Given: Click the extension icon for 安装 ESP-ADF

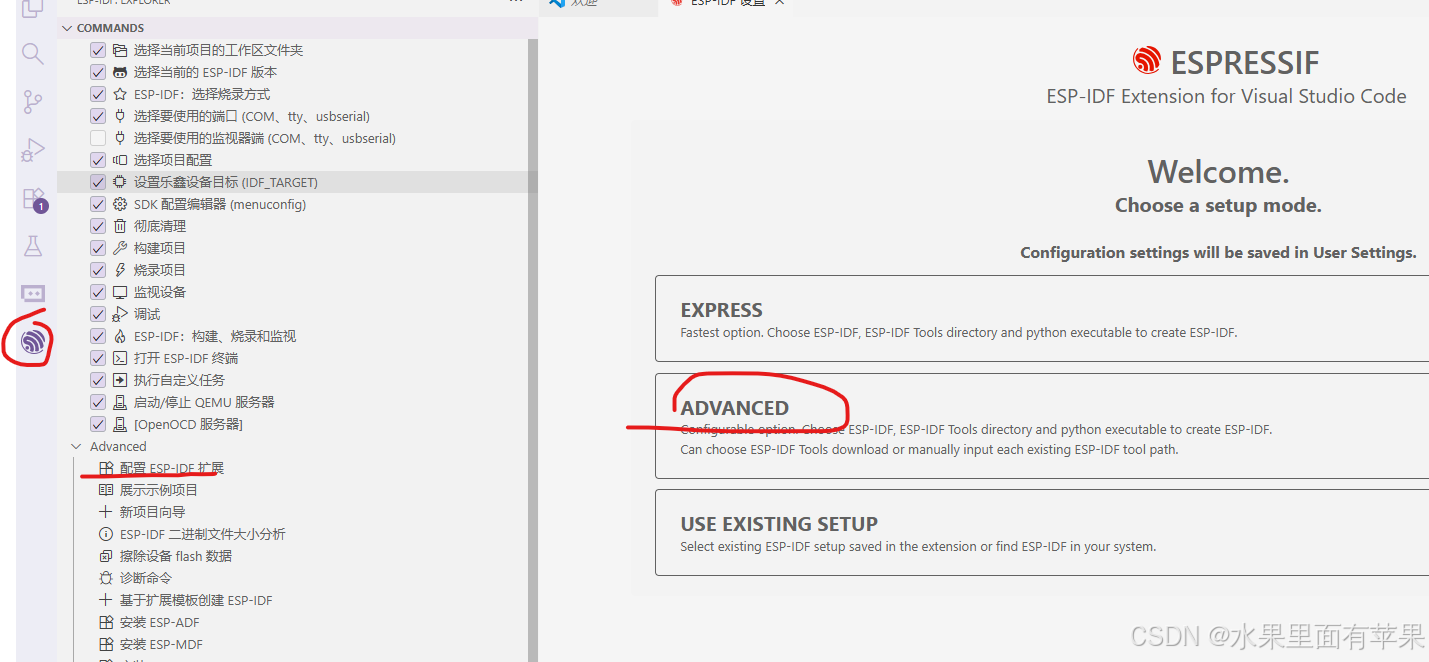Looking at the screenshot, I should click(x=106, y=622).
